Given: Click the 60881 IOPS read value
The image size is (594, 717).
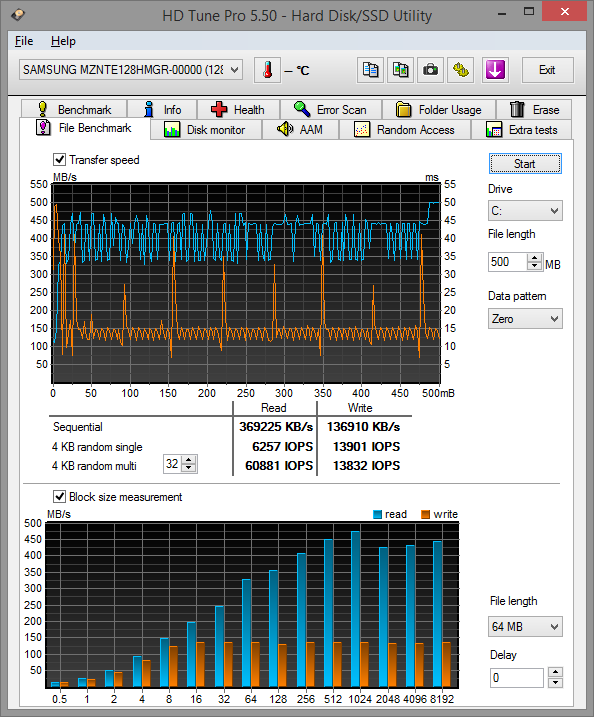Looking at the screenshot, I should coord(279,466).
